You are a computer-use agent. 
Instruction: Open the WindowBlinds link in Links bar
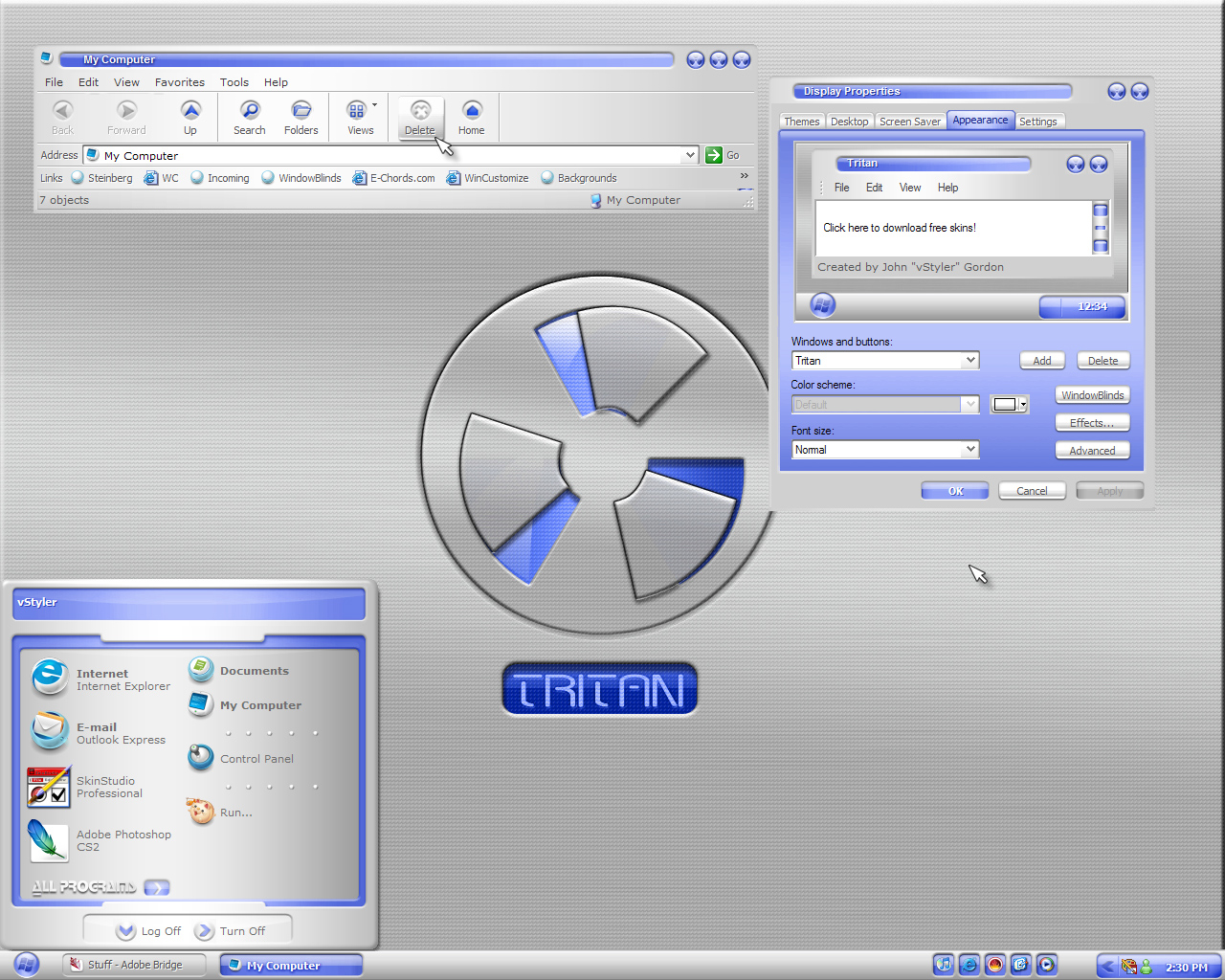click(301, 178)
